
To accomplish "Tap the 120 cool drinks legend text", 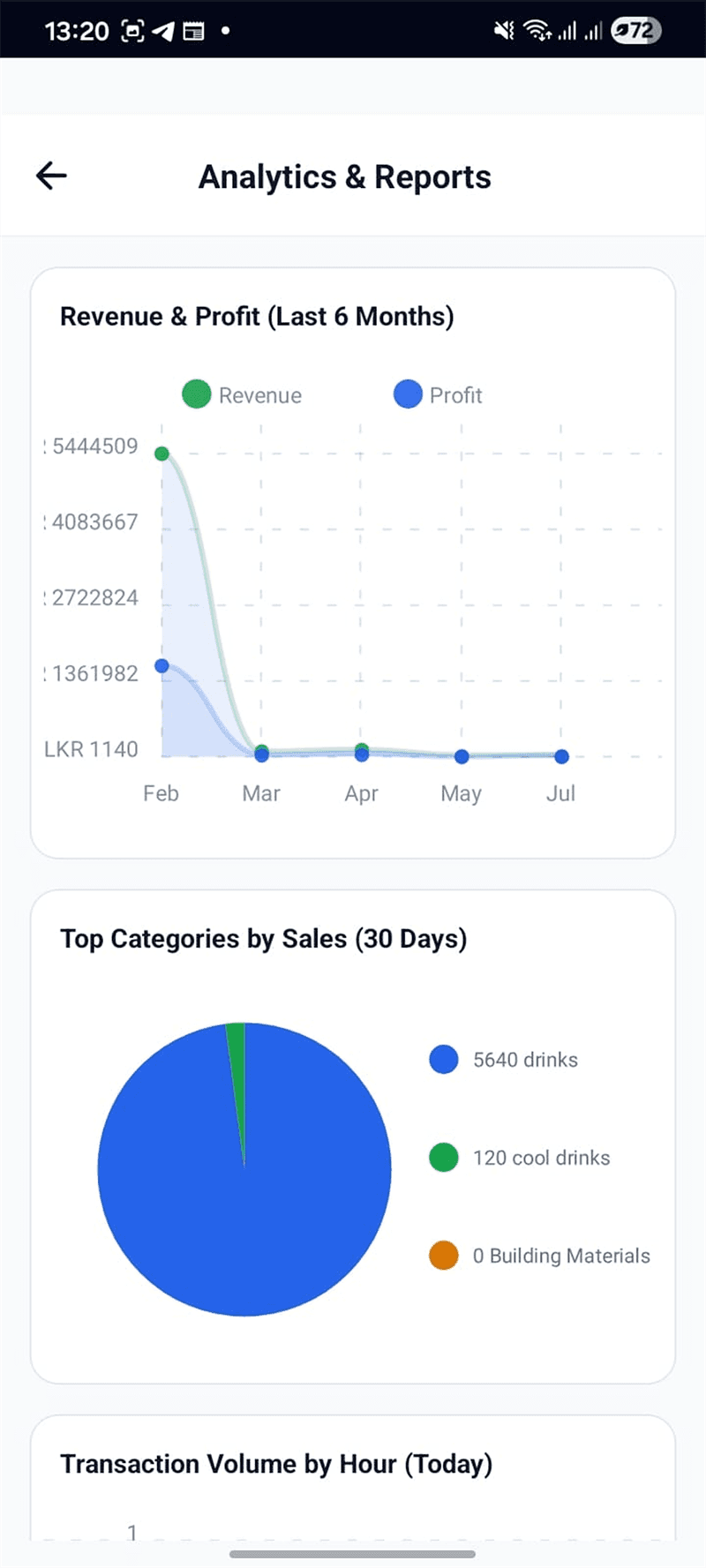I will coord(542,1158).
